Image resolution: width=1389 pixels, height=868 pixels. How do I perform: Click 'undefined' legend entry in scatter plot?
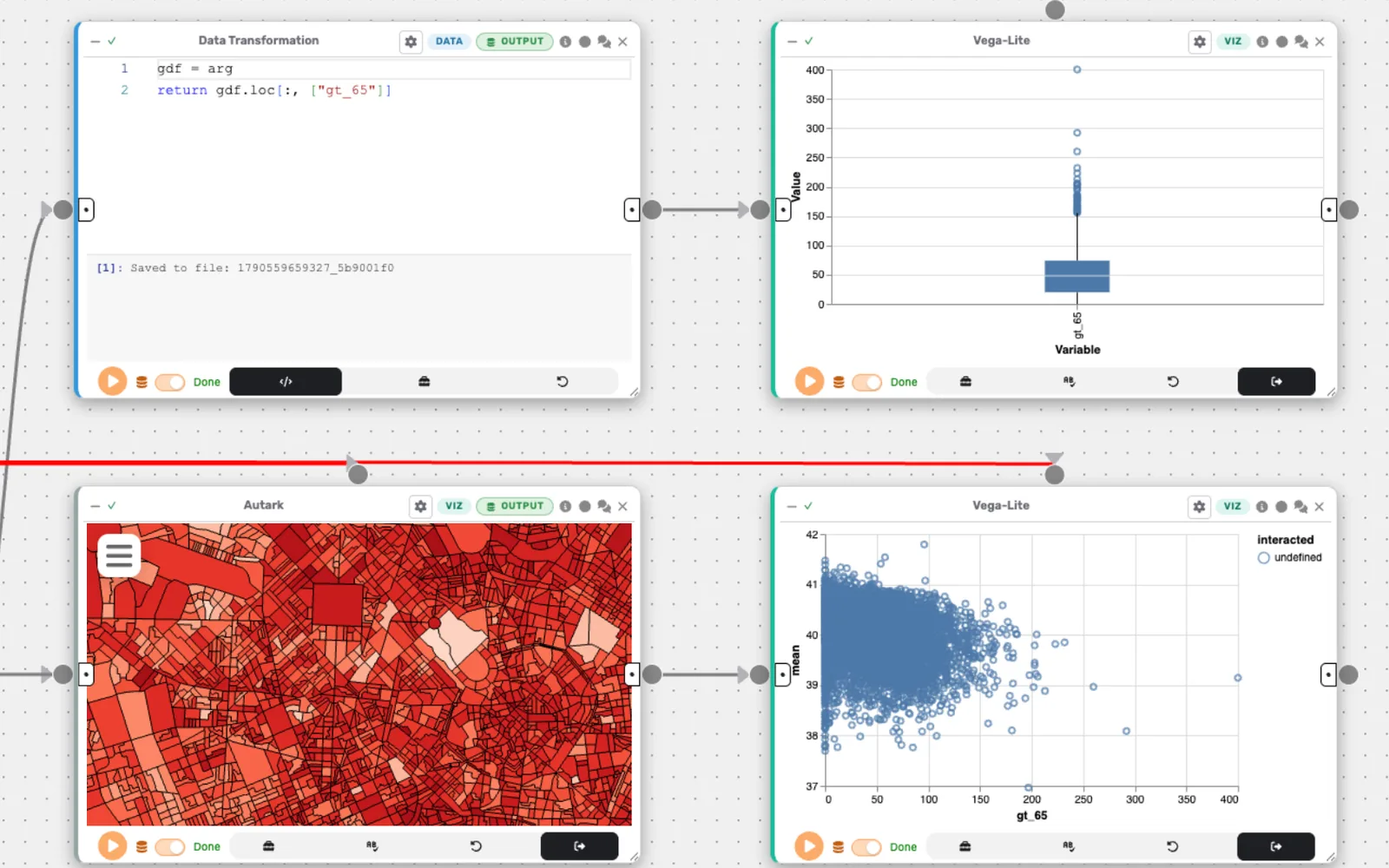(x=1290, y=558)
